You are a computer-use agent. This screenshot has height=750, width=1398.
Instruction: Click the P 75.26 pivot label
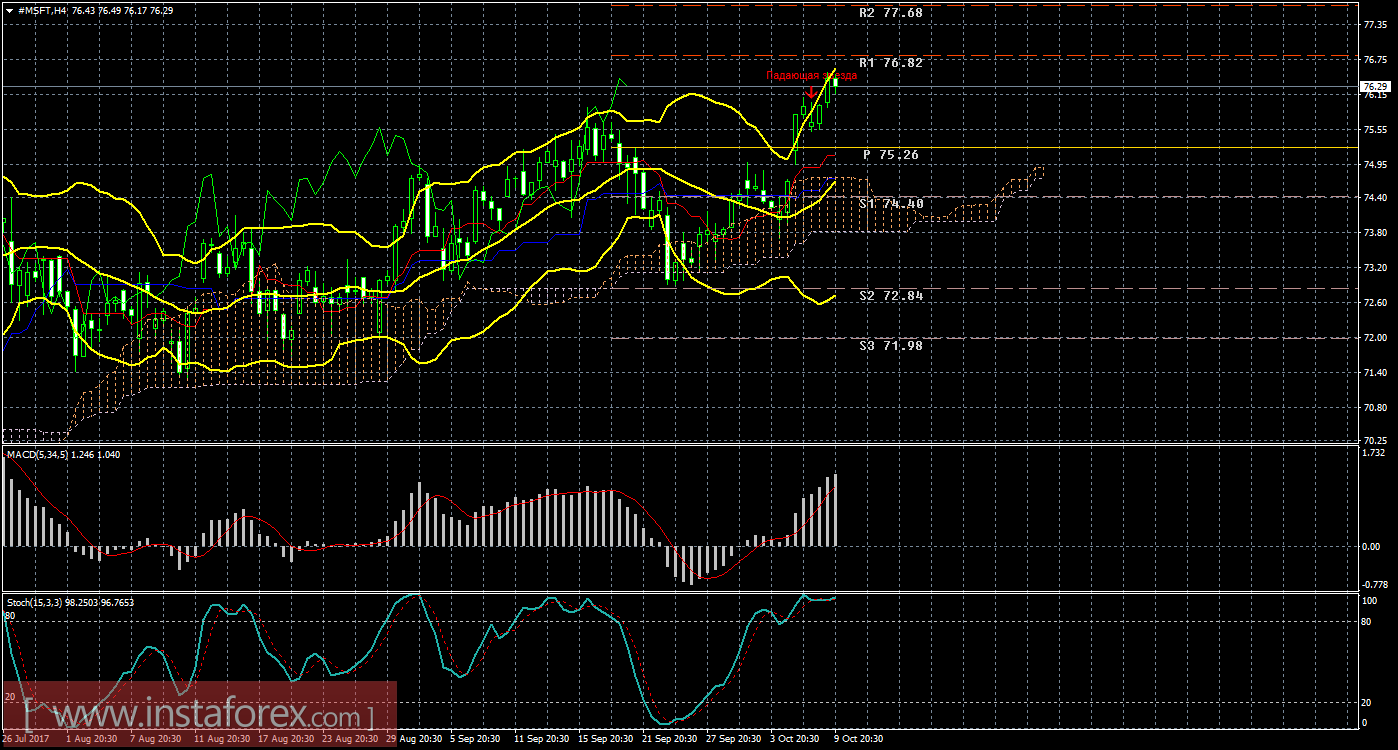pos(890,155)
